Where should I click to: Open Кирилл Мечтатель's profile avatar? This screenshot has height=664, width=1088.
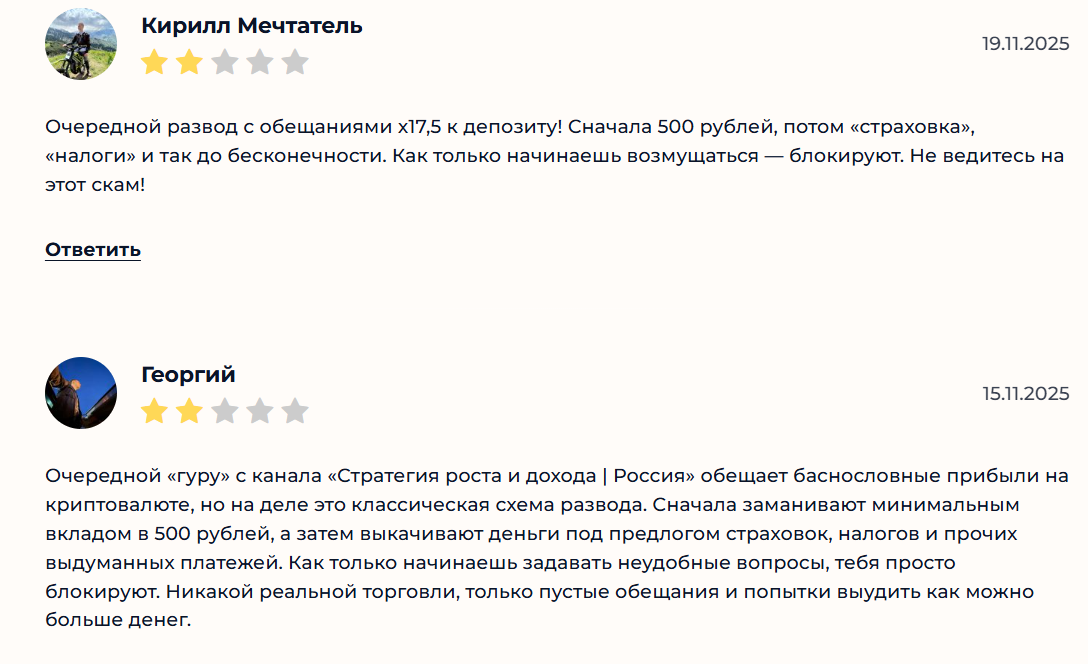point(81,44)
